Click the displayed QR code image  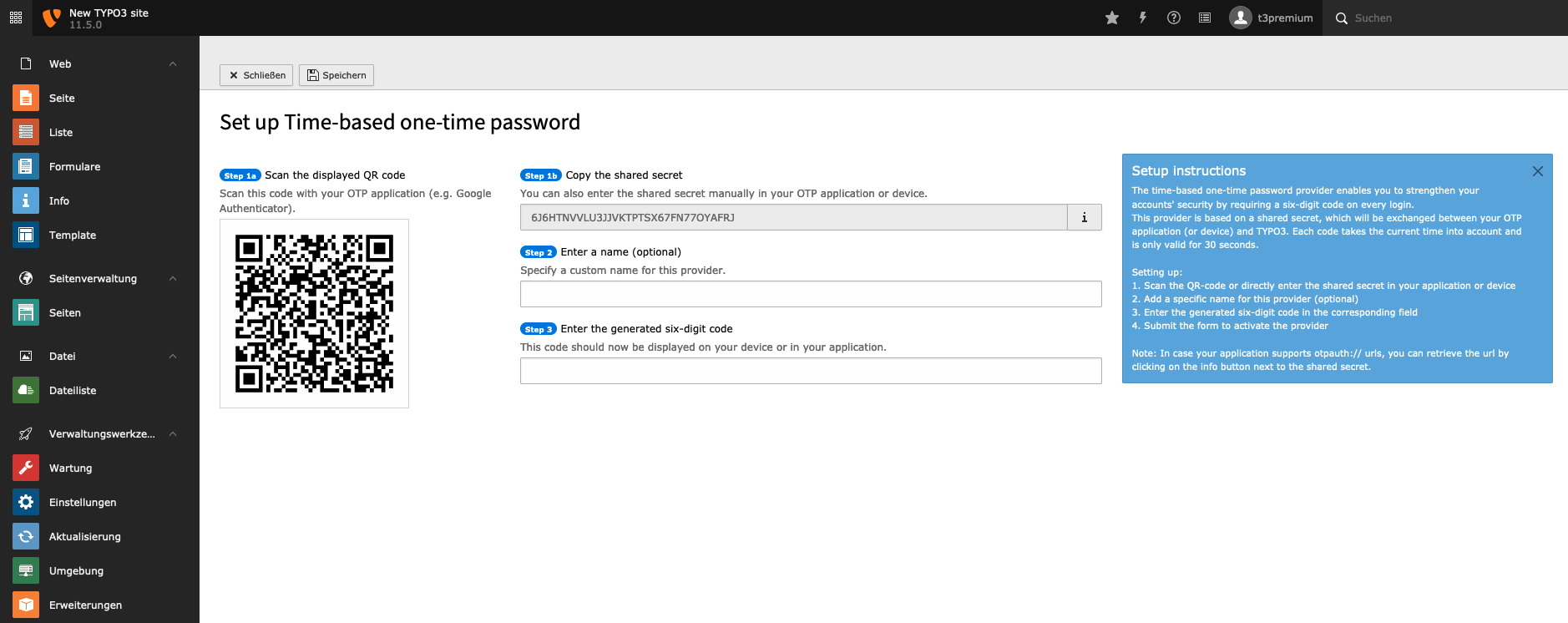click(x=314, y=313)
